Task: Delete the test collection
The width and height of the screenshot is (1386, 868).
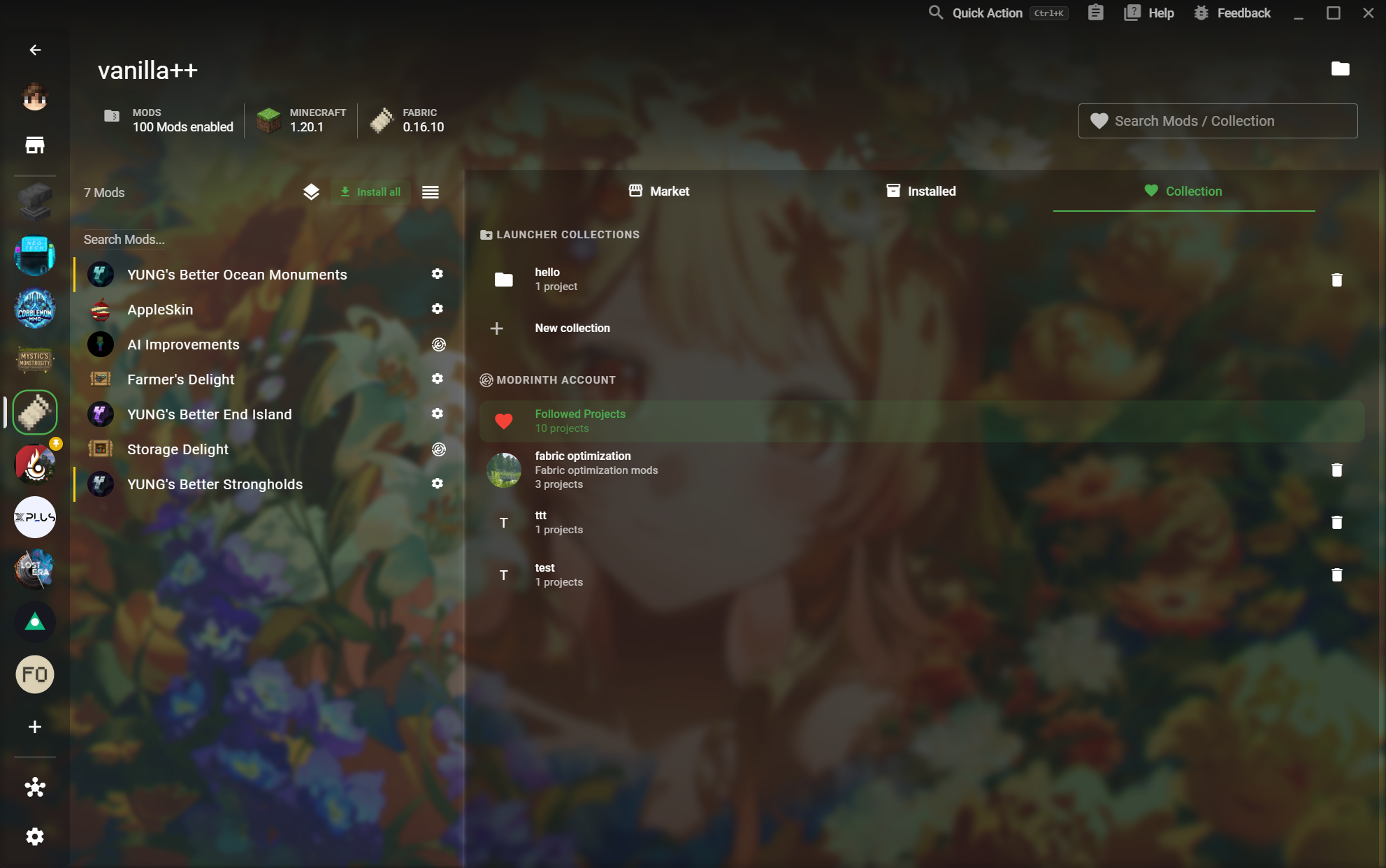Action: tap(1336, 574)
